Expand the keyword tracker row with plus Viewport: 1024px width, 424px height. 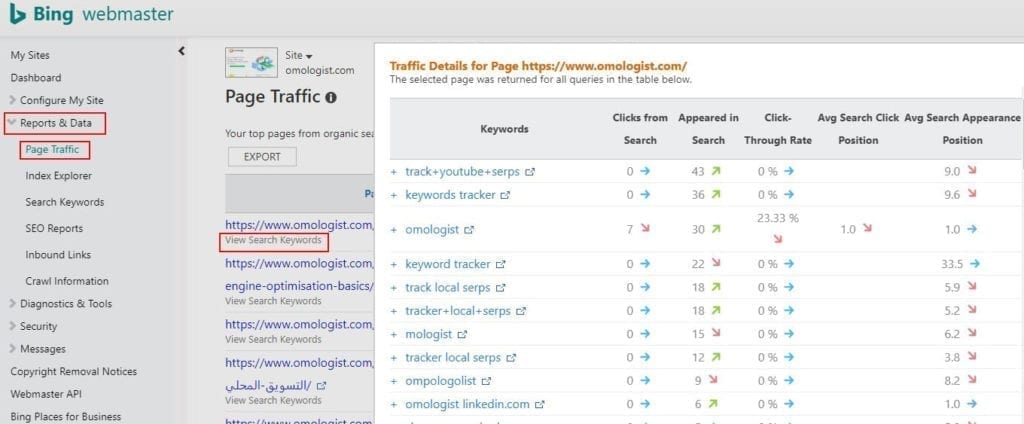(x=394, y=265)
